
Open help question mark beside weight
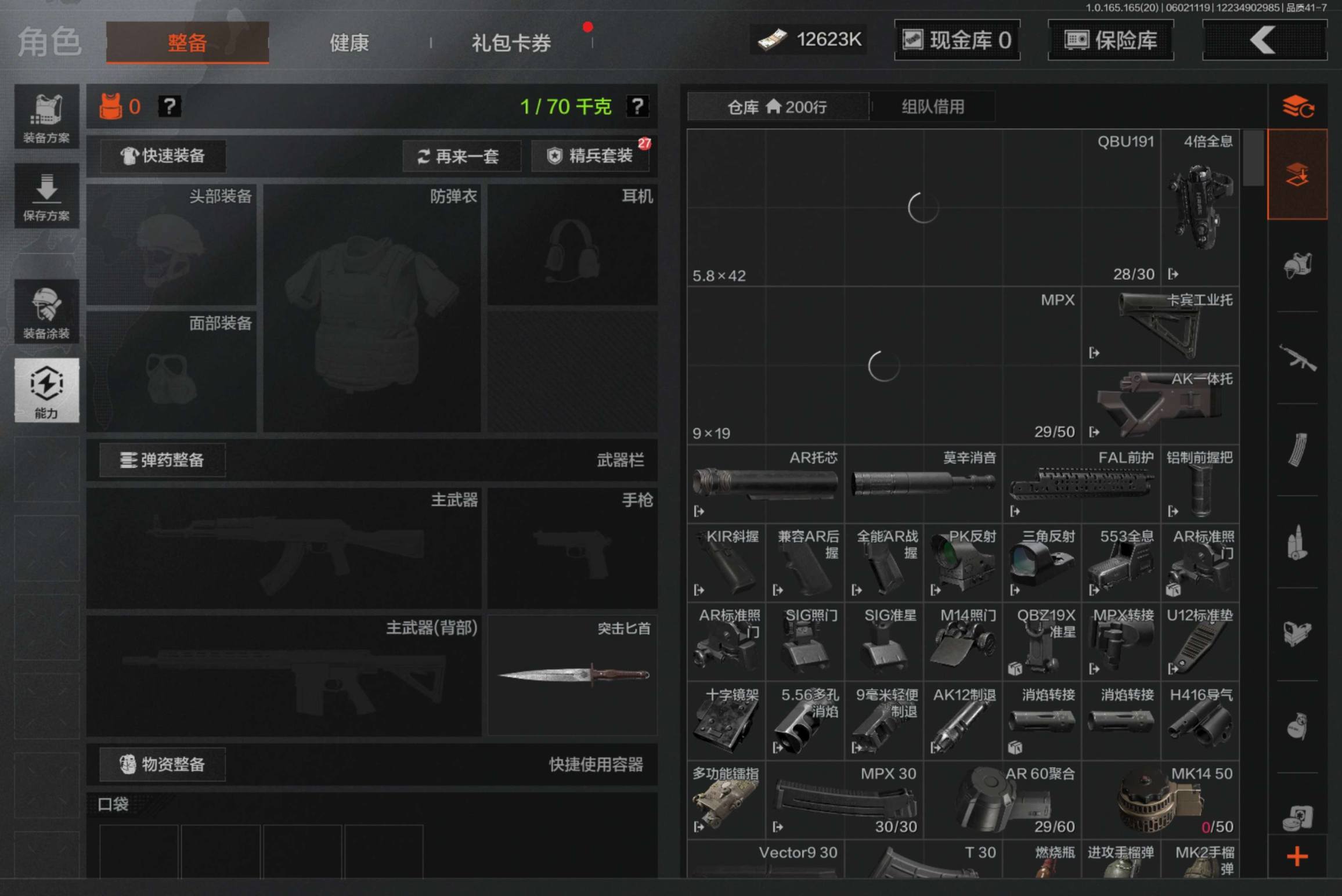point(637,106)
